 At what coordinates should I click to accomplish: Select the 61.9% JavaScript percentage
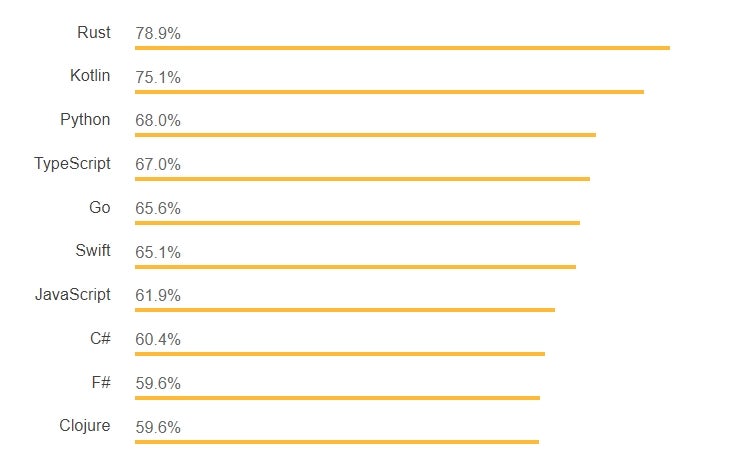click(x=158, y=295)
